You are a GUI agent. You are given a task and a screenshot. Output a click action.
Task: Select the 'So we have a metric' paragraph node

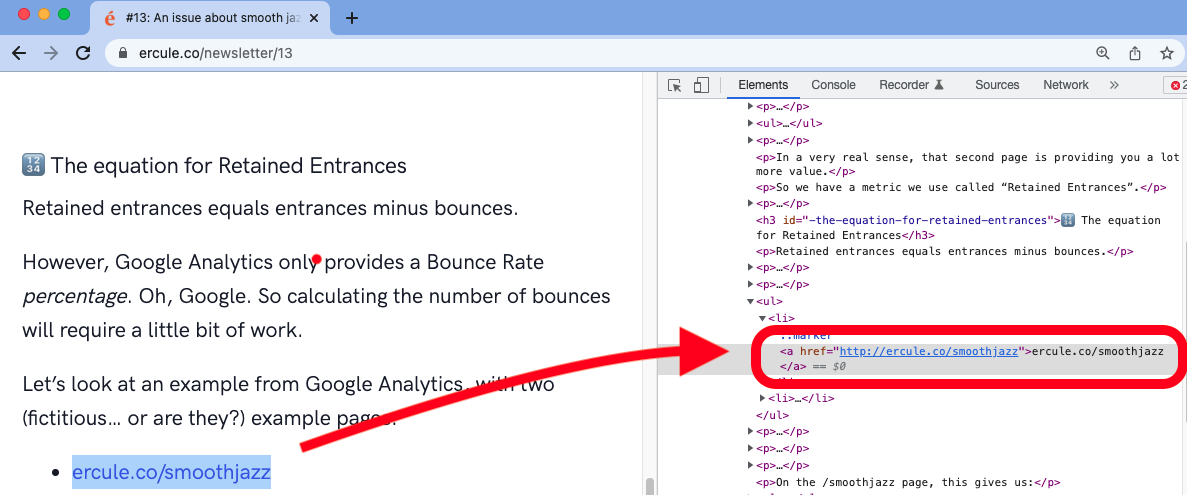coord(961,187)
